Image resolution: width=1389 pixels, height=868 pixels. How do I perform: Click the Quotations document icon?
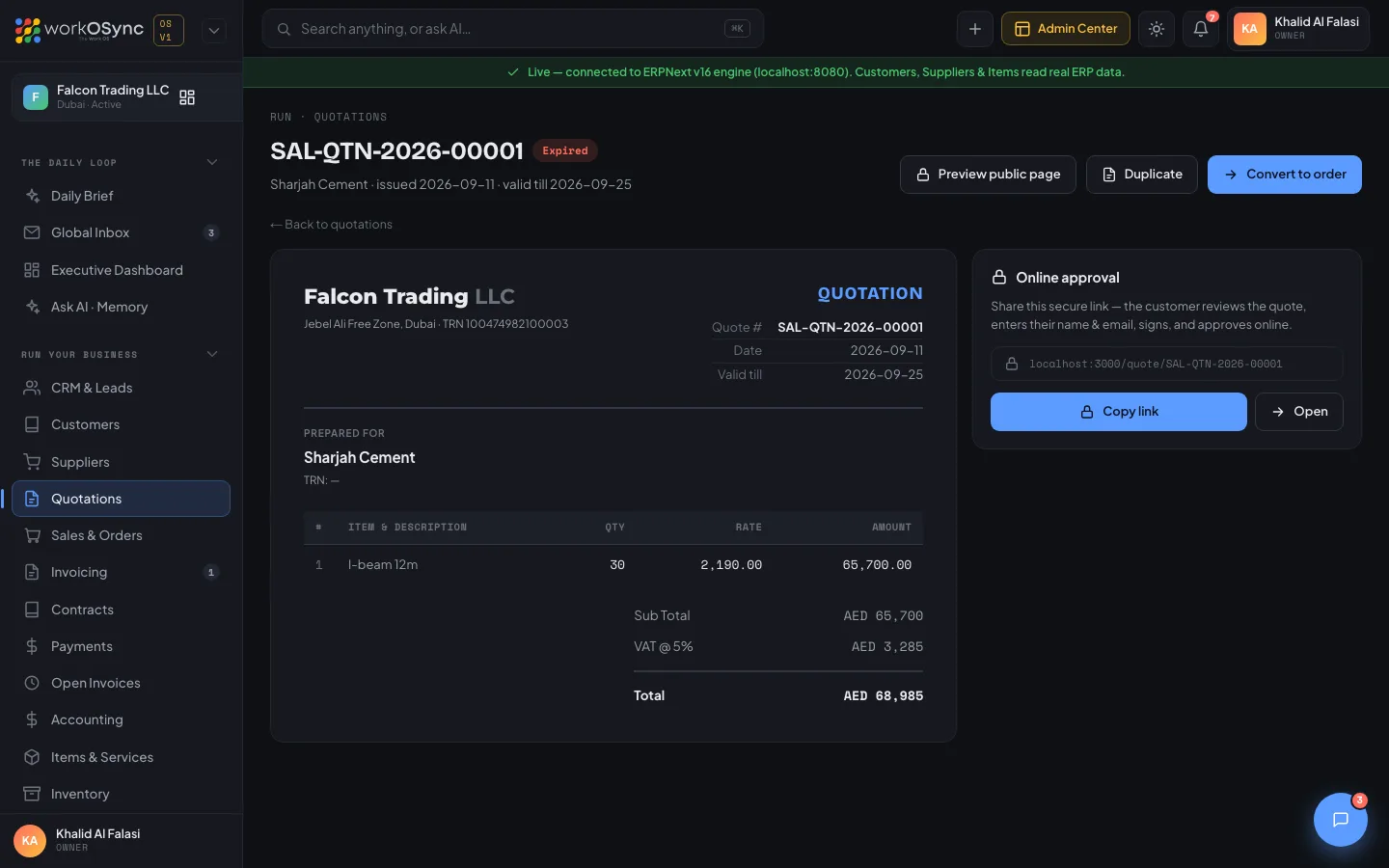32,499
